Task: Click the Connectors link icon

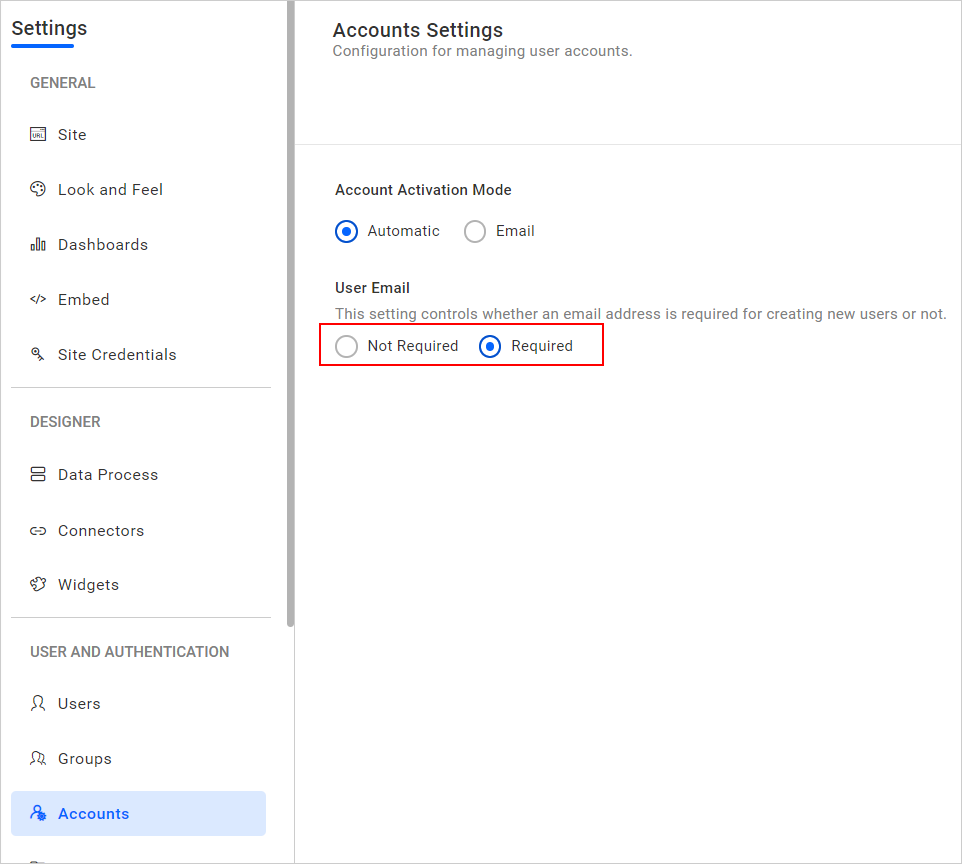Action: (38, 531)
